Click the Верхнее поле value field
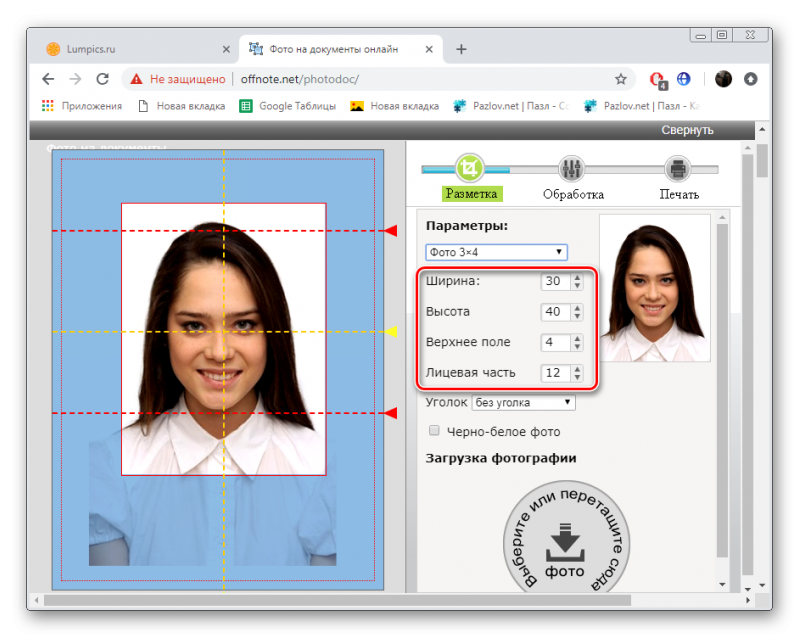 pos(555,342)
